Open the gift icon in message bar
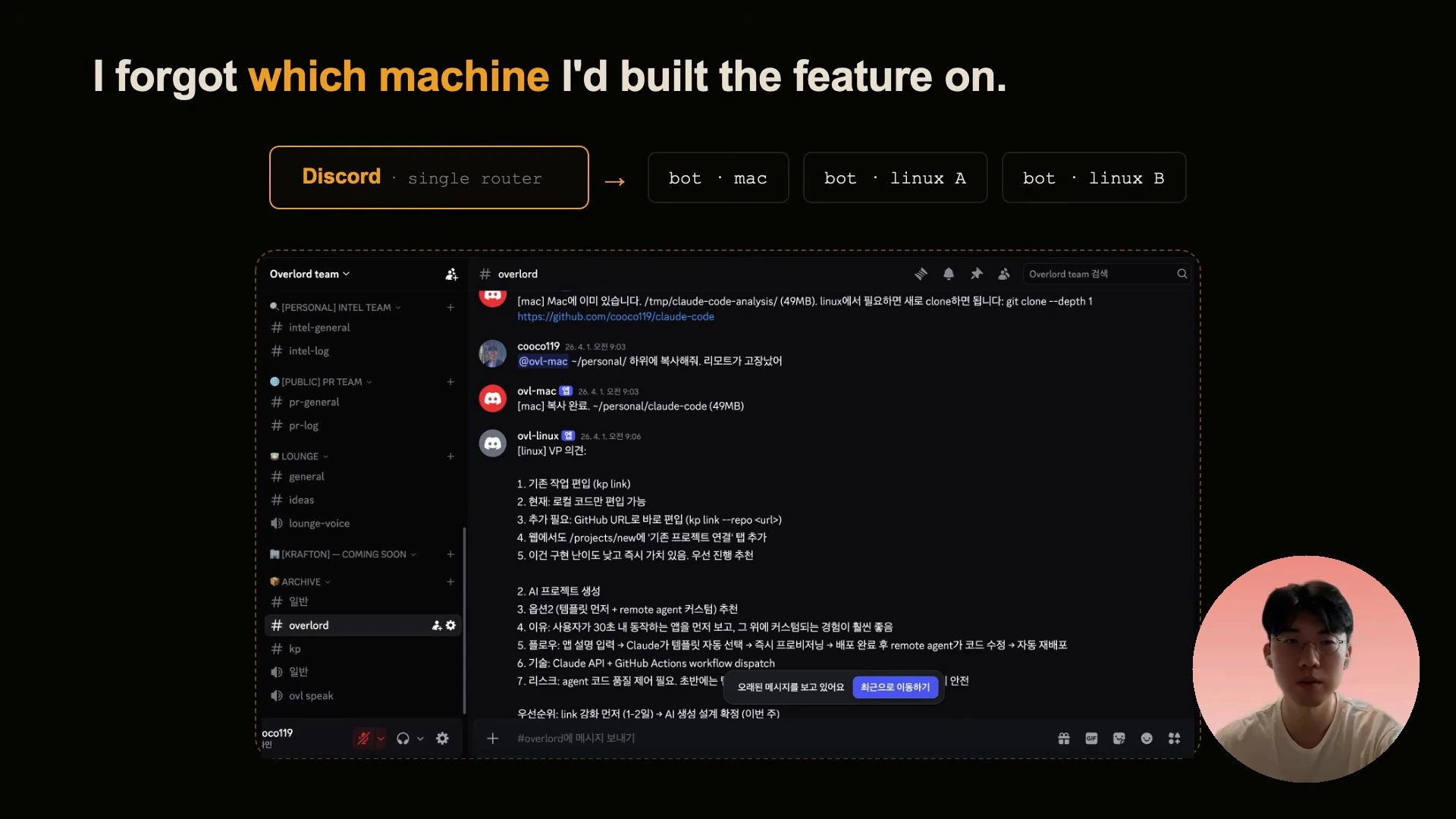This screenshot has width=1456, height=819. pyautogui.click(x=1064, y=739)
